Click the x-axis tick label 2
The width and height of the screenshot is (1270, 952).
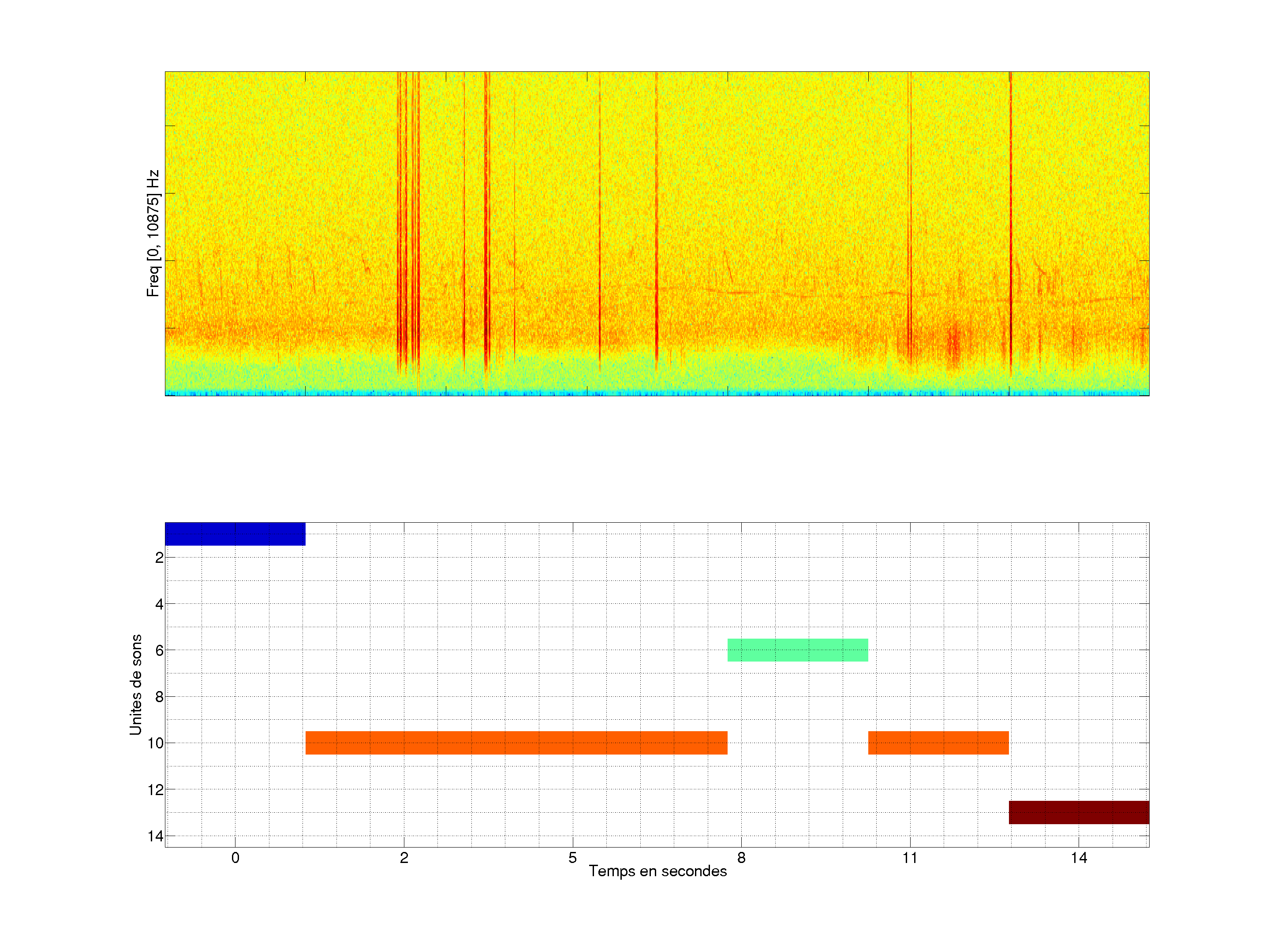pyautogui.click(x=404, y=858)
